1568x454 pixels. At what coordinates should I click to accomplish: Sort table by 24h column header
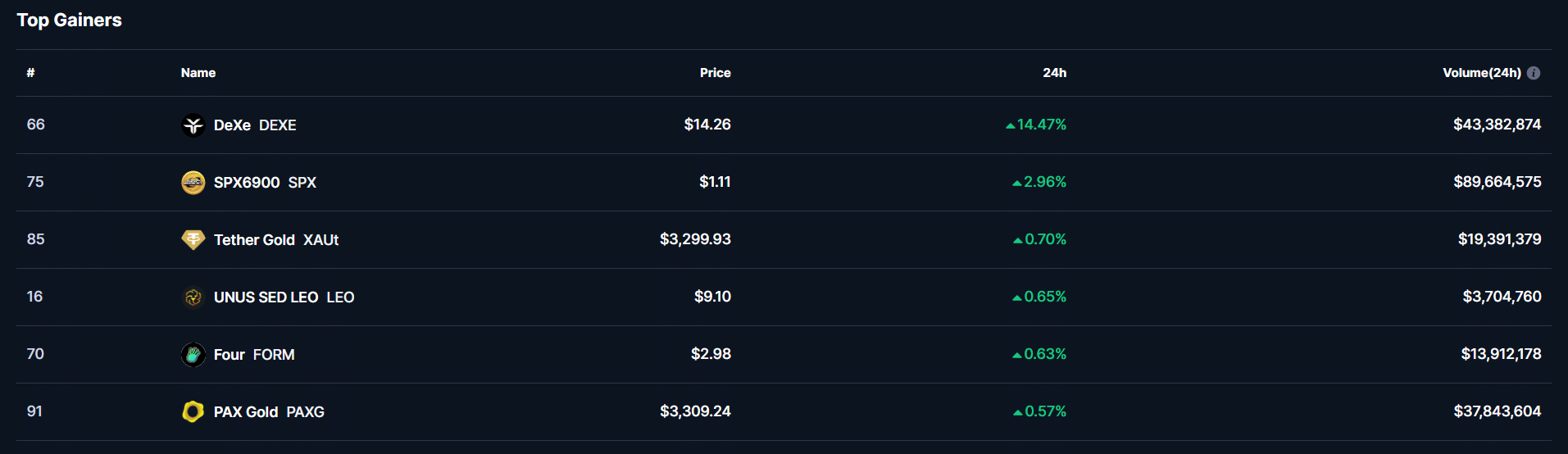pos(1054,73)
